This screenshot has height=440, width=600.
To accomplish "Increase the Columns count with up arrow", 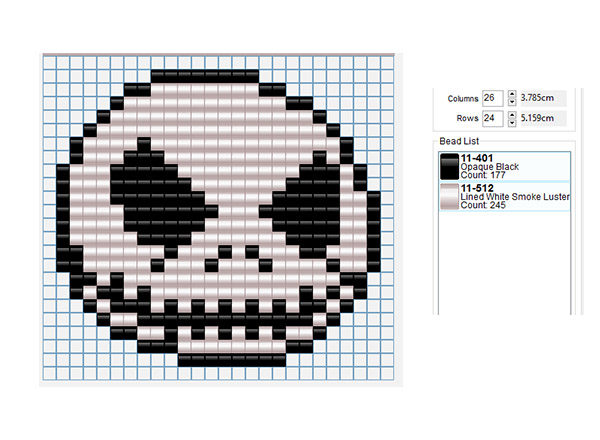I will tap(512, 94).
